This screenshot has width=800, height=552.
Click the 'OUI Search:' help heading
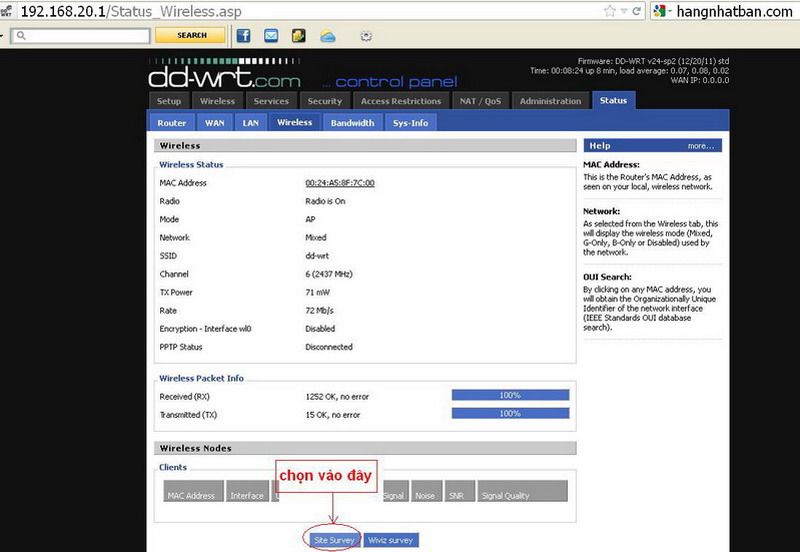pyautogui.click(x=607, y=277)
